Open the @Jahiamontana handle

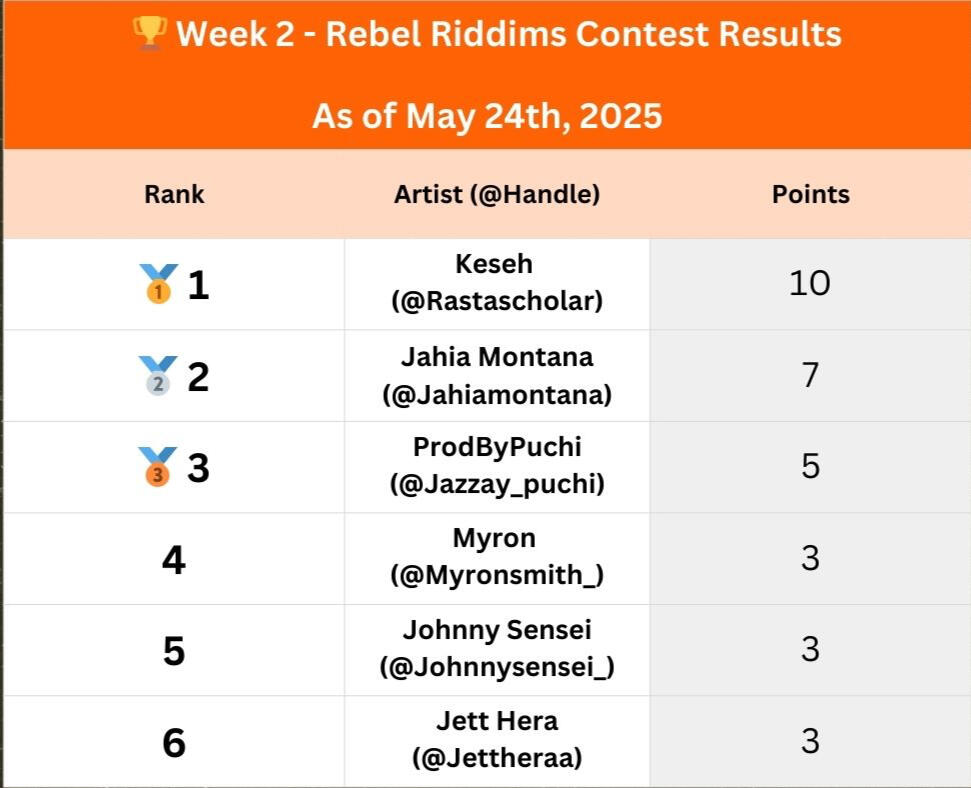497,395
